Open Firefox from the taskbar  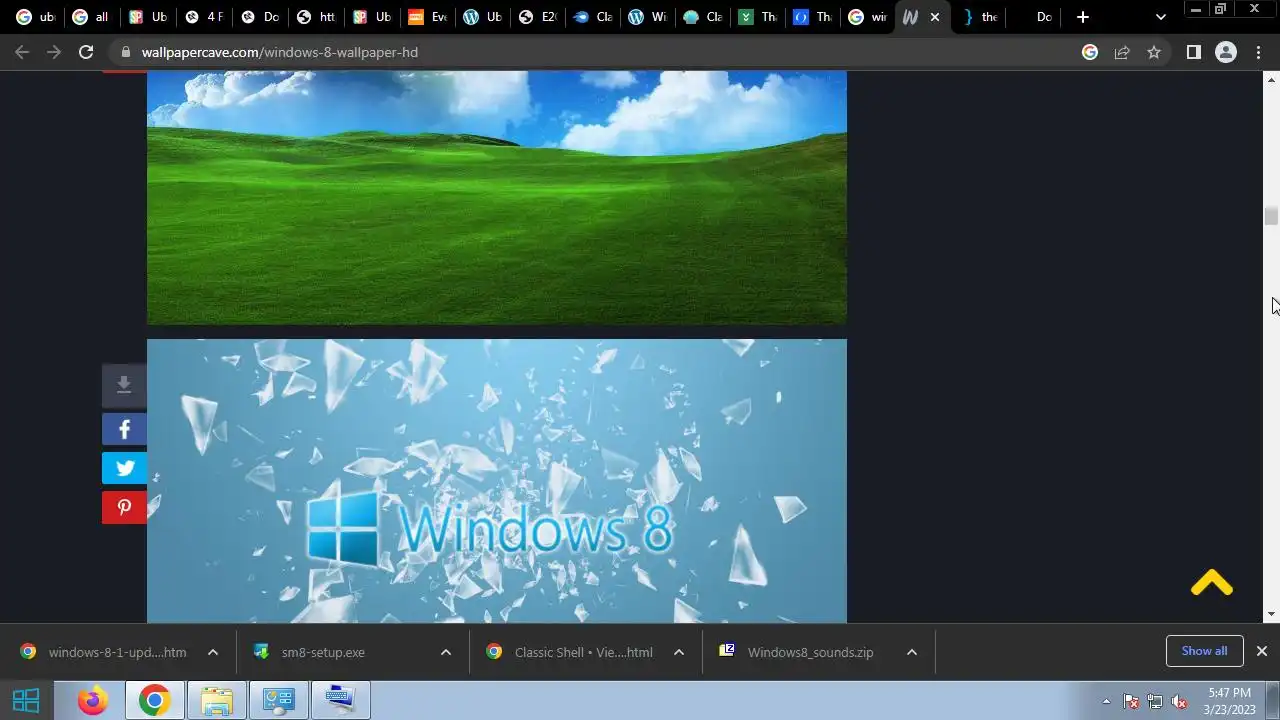click(x=93, y=700)
